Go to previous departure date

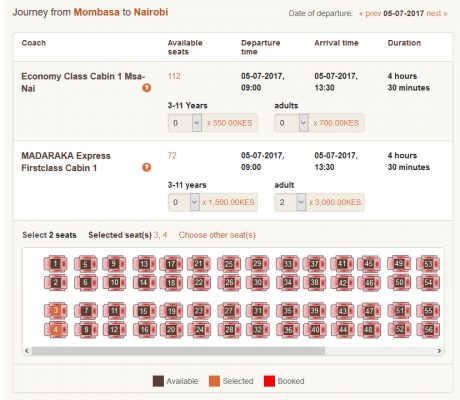point(370,14)
